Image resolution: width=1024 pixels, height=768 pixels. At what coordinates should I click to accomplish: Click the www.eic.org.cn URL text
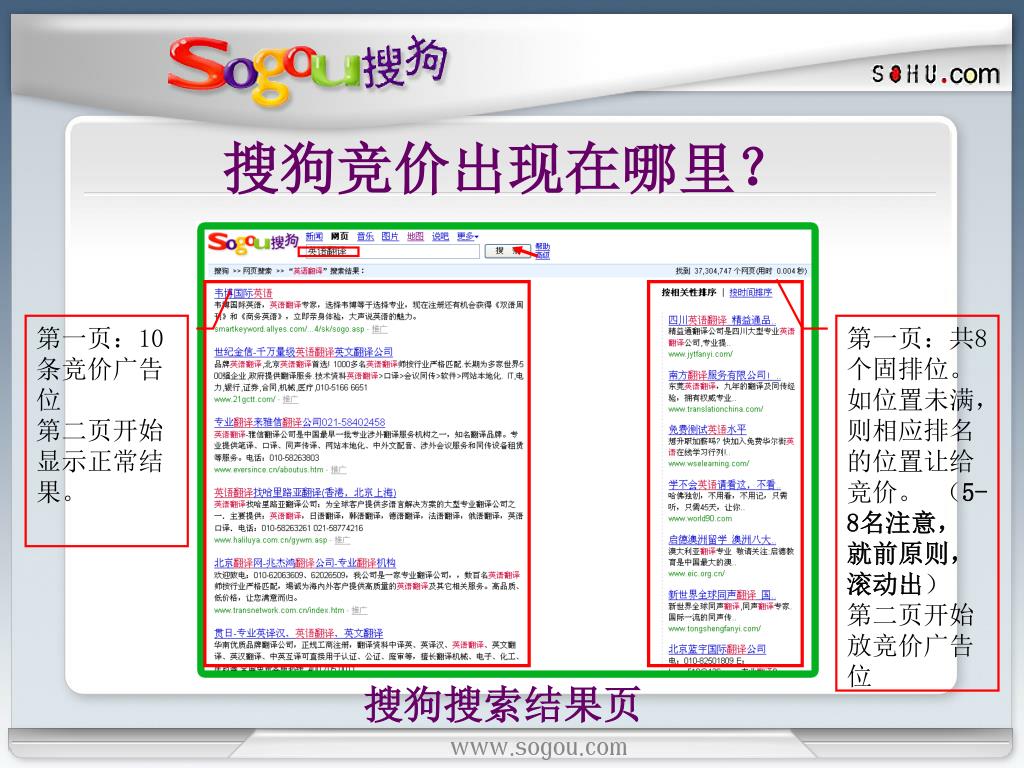pyautogui.click(x=697, y=574)
